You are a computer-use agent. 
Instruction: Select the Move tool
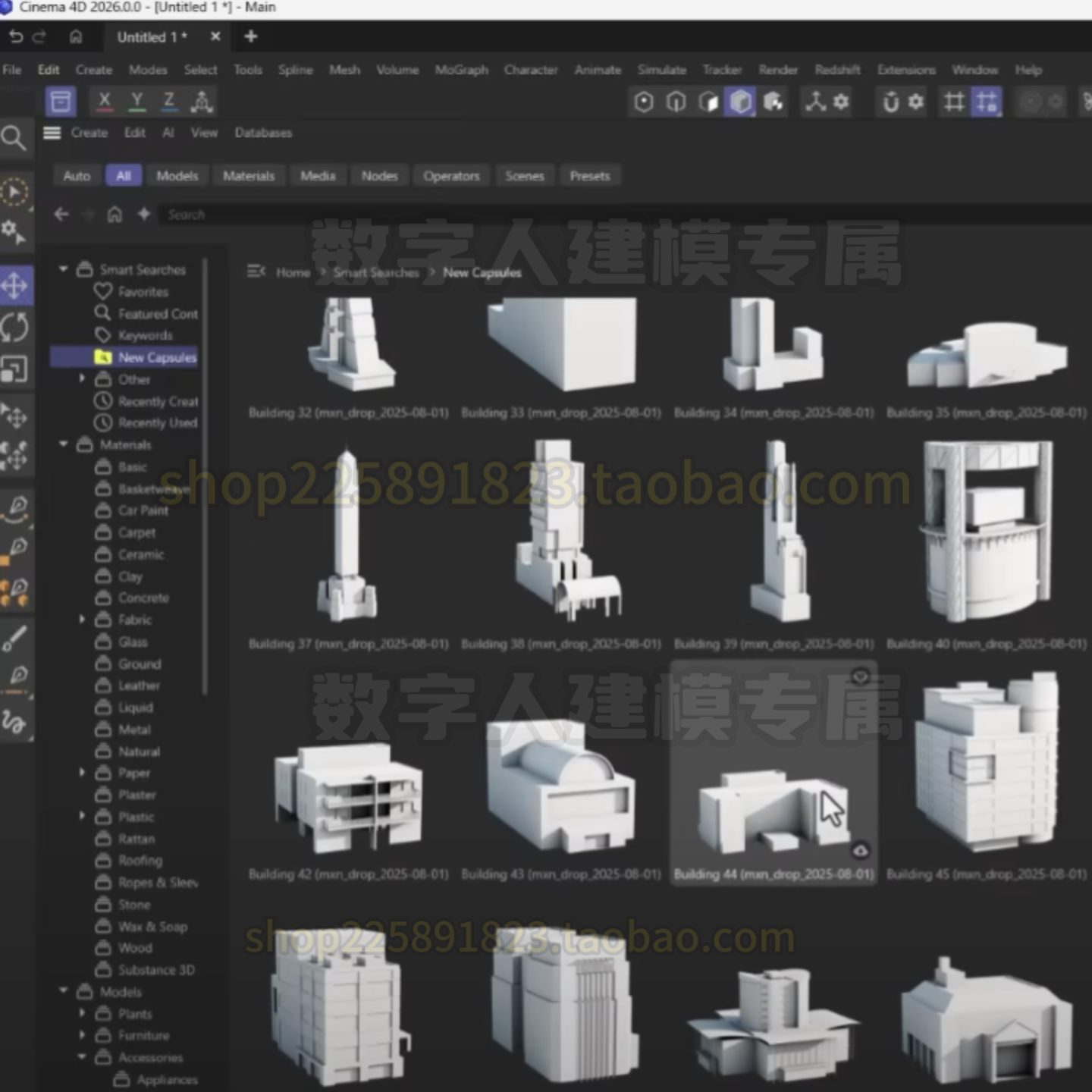(15, 285)
